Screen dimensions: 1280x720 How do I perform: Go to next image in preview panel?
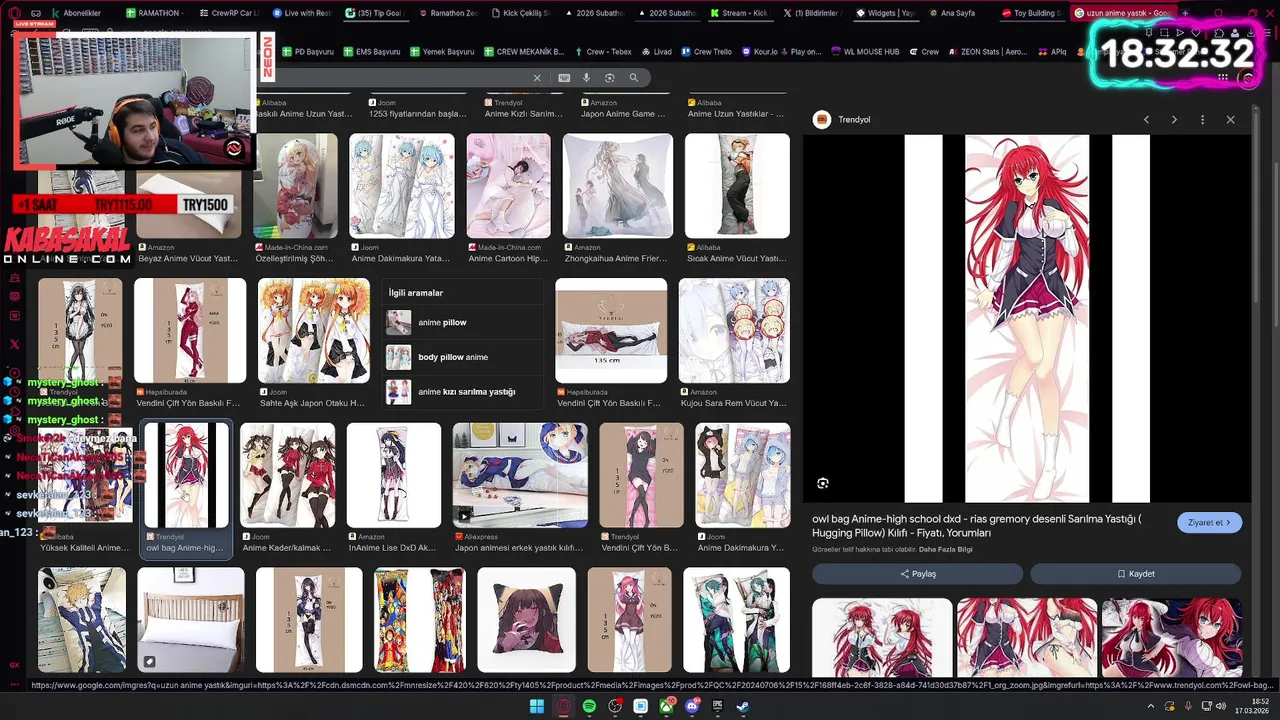click(x=1174, y=120)
